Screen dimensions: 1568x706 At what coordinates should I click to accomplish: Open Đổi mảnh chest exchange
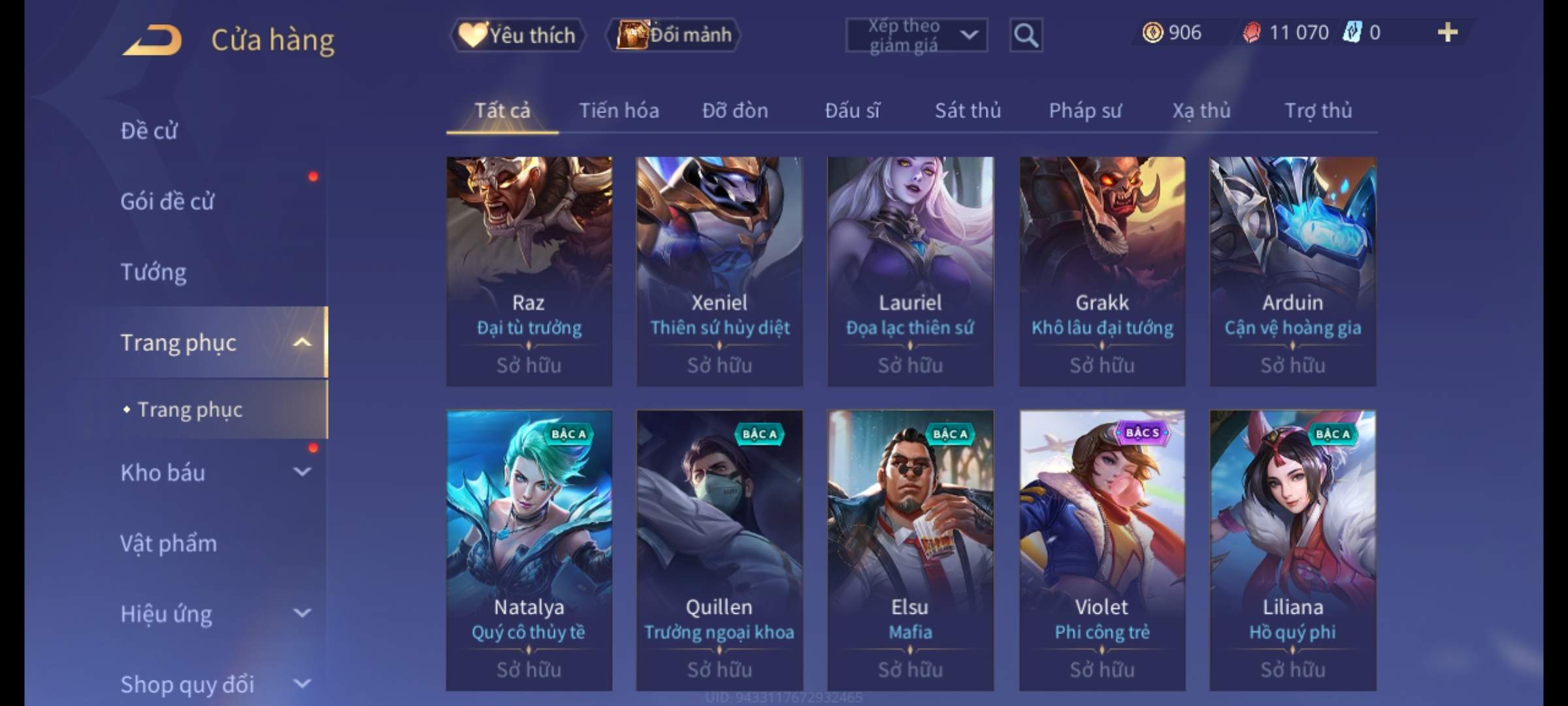coord(673,35)
